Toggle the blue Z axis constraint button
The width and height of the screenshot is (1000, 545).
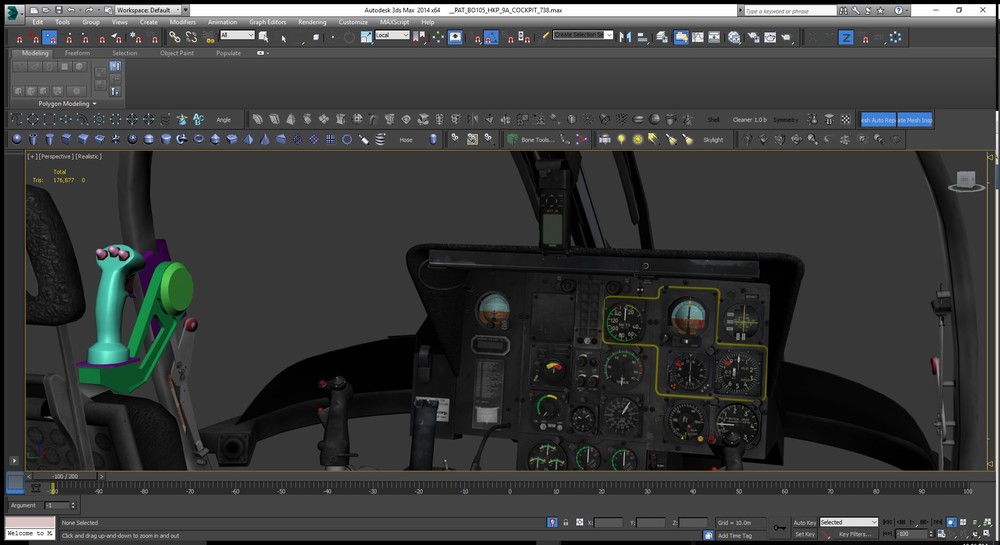click(x=845, y=37)
